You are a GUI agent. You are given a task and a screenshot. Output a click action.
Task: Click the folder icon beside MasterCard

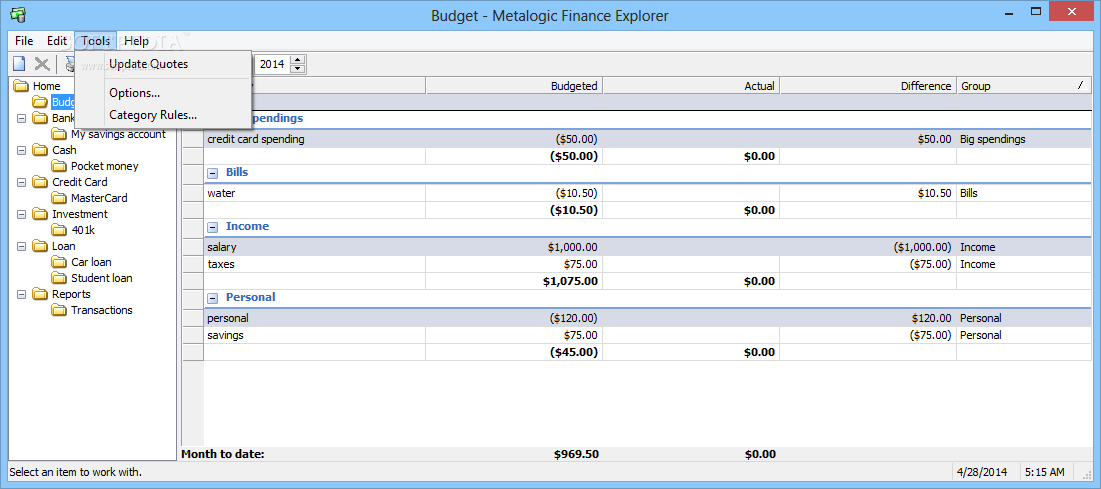pyautogui.click(x=59, y=198)
